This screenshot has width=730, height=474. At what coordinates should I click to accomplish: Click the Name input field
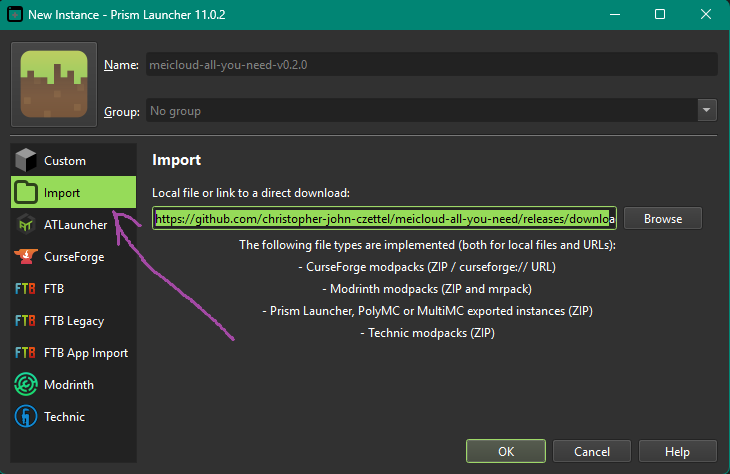click(432, 64)
